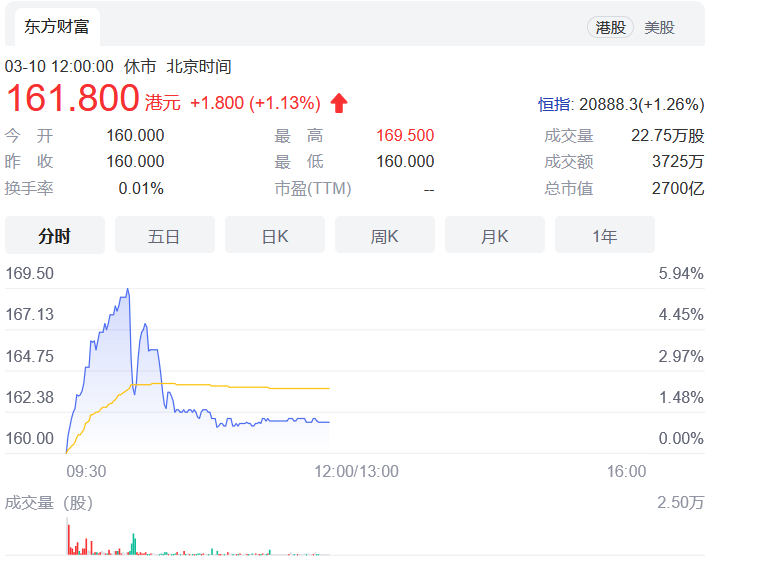The height and width of the screenshot is (565, 762).
Task: Switch to the 五日 chart tab
Action: point(164,236)
